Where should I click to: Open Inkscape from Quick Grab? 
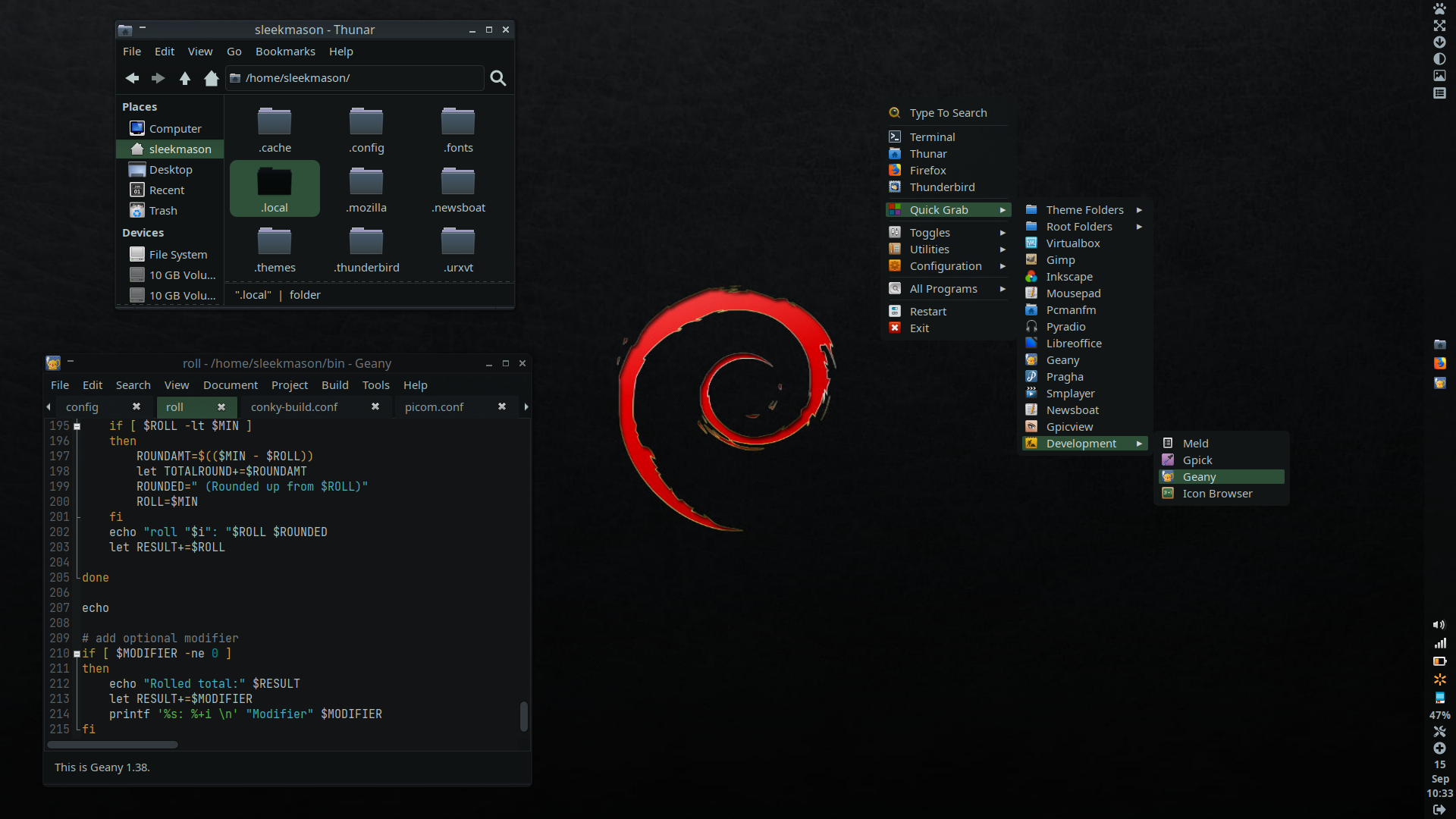point(1084,277)
